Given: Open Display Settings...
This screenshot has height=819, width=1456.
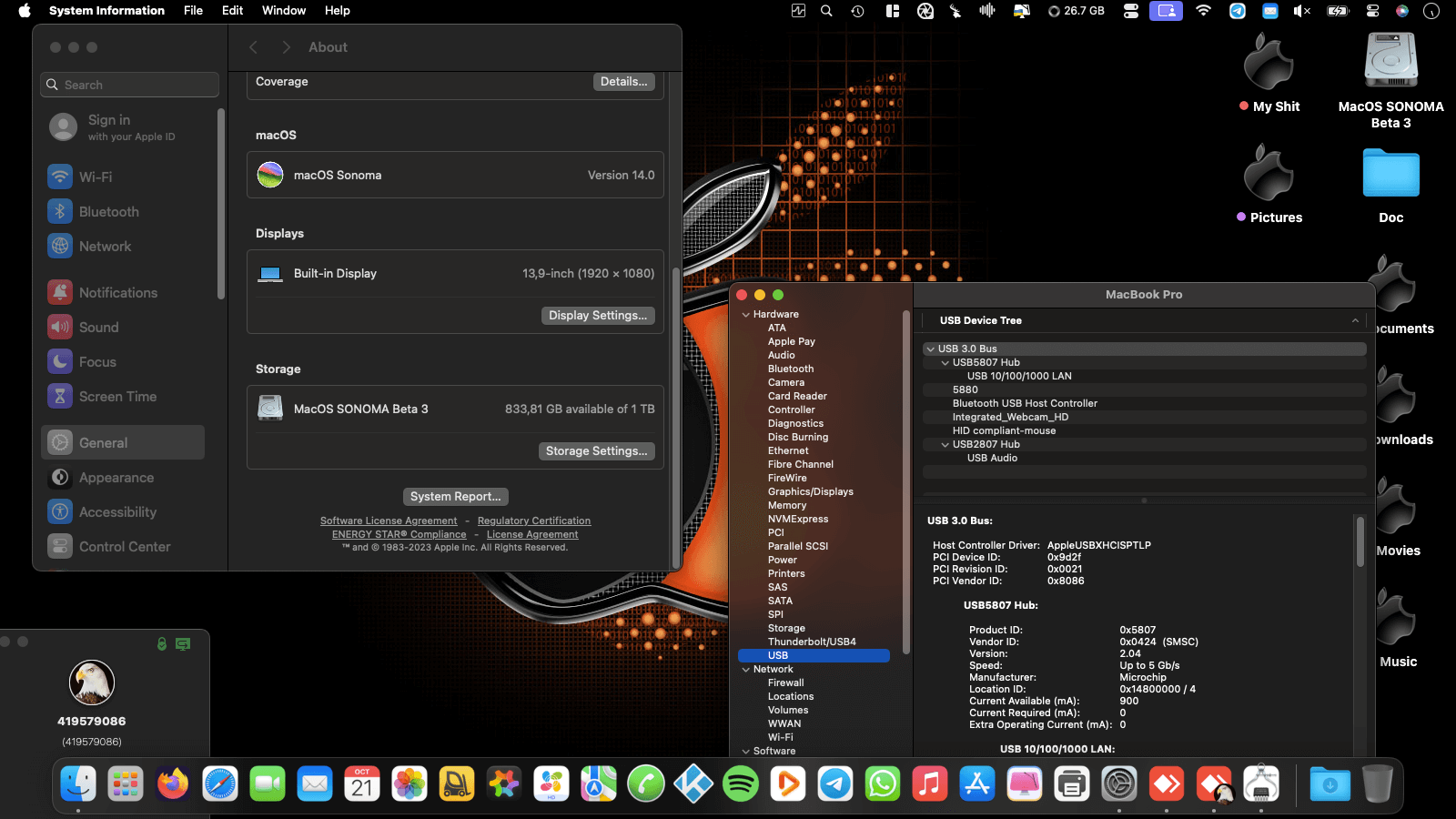Looking at the screenshot, I should click(598, 316).
